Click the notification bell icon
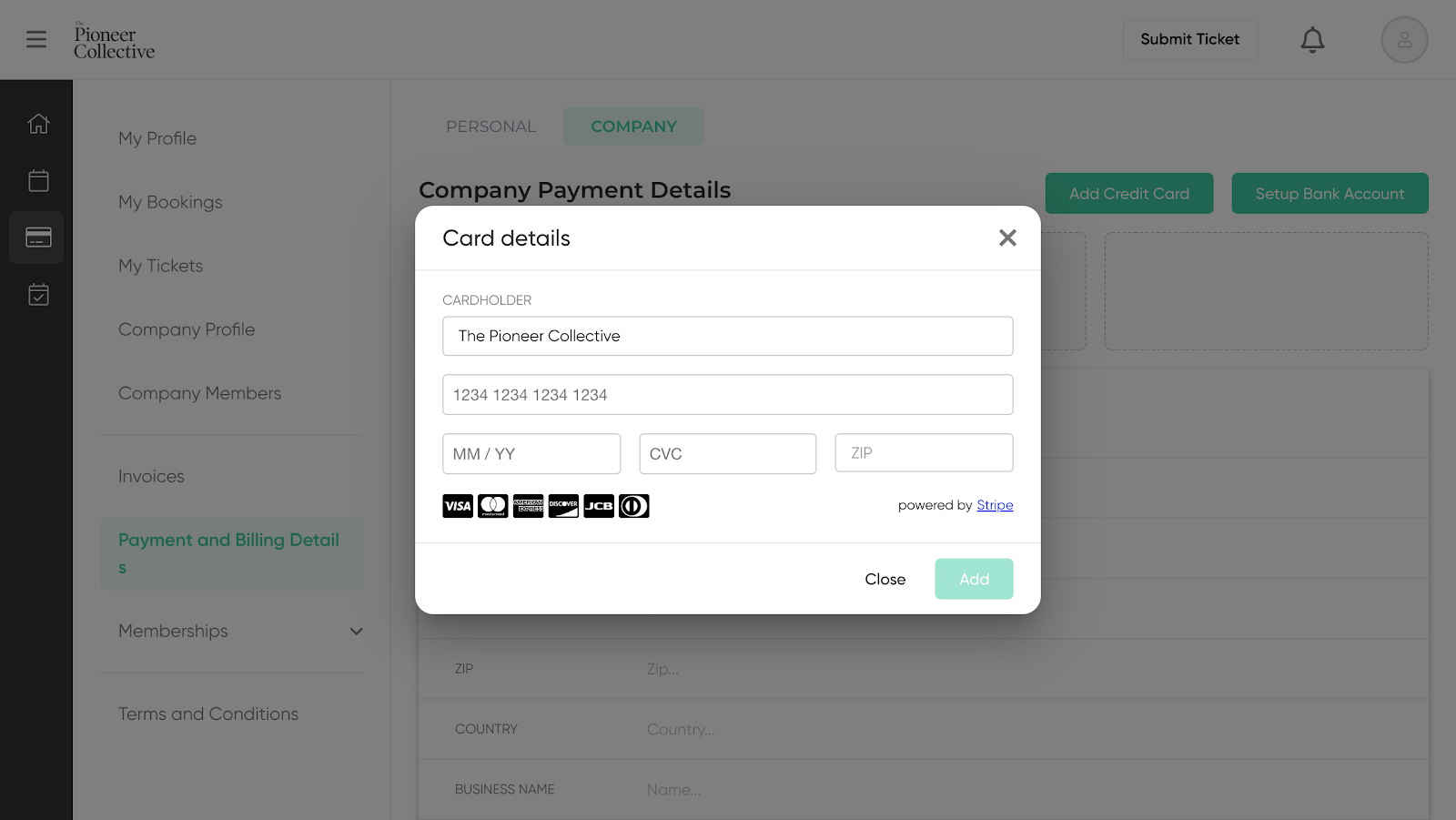Viewport: 1456px width, 820px height. [x=1312, y=40]
